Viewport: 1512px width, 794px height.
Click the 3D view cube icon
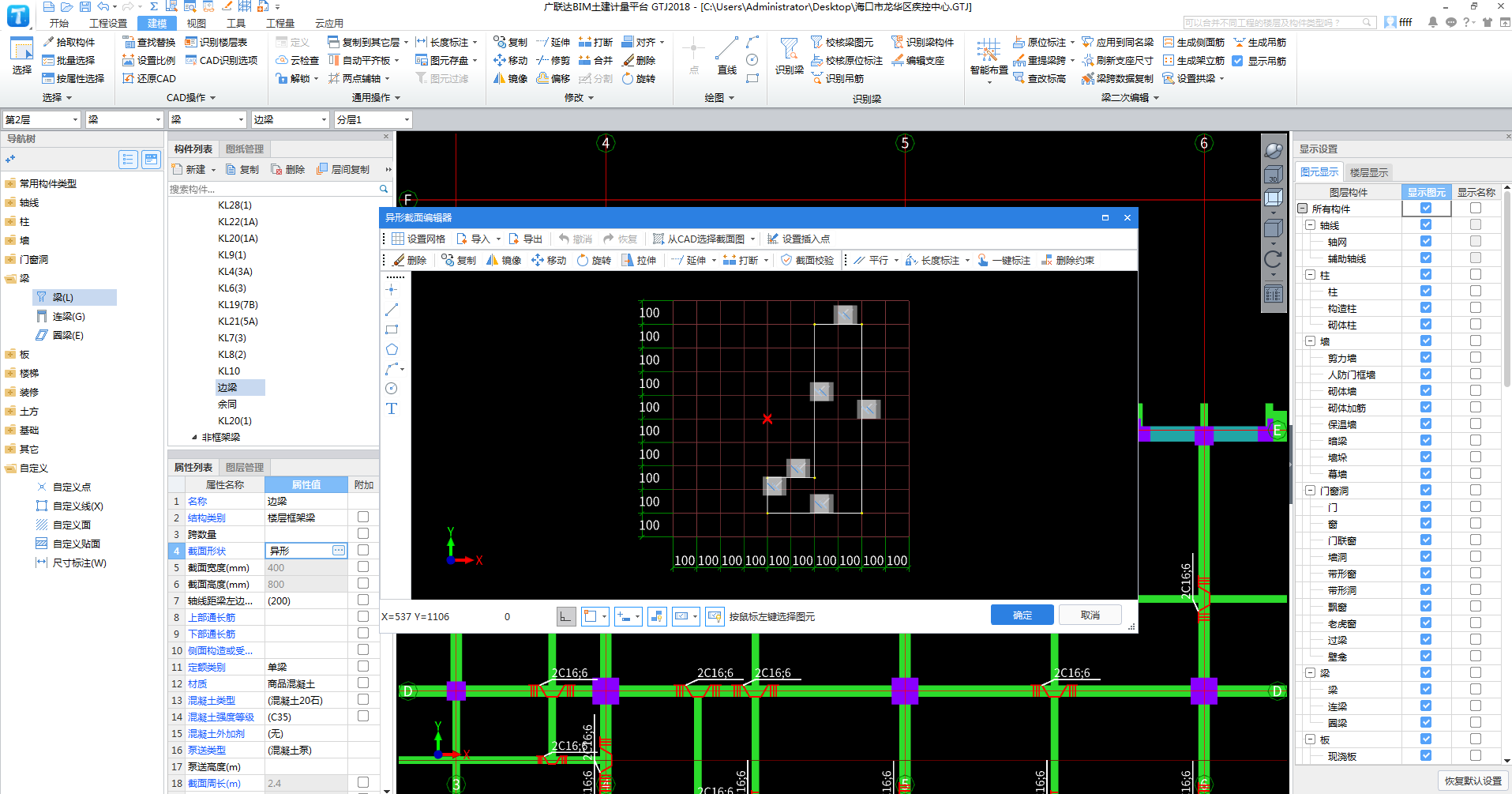(1273, 175)
